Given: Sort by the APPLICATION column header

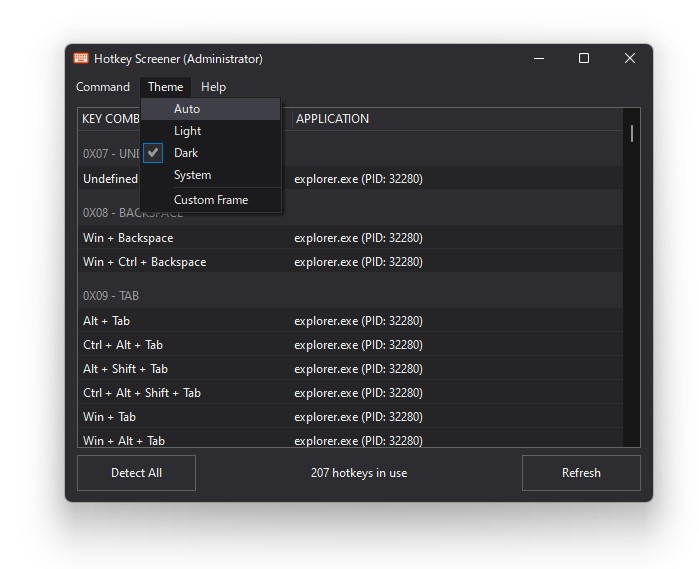Looking at the screenshot, I should 333,119.
